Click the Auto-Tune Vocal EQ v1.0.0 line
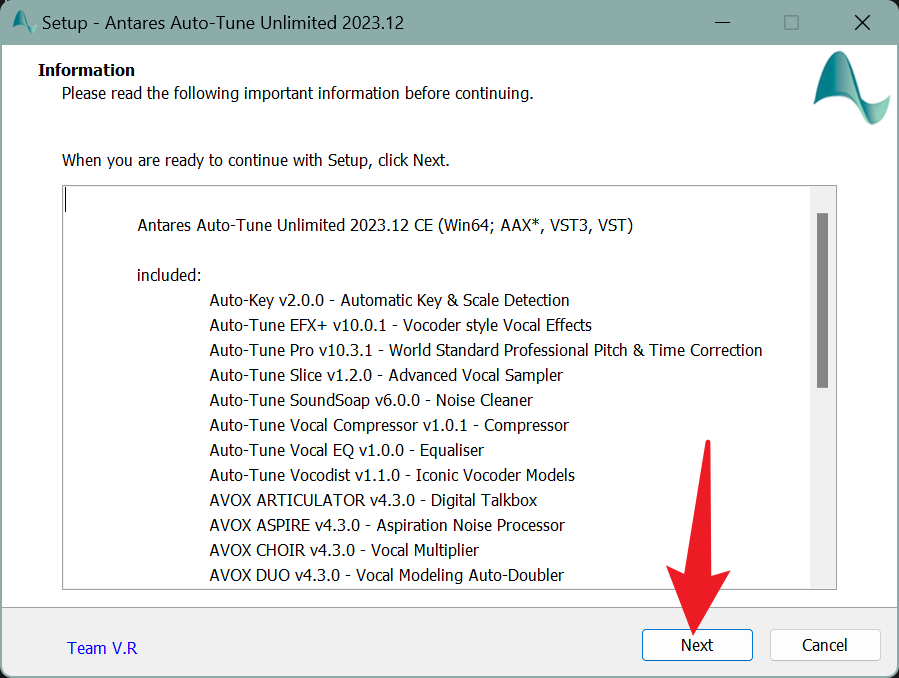The image size is (899, 678). (x=346, y=450)
